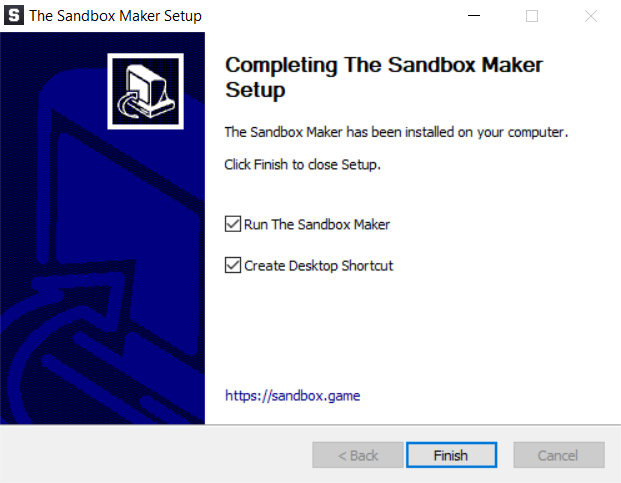Click the "The Sandbox Maker Setup" title bar text
The width and height of the screenshot is (621, 483).
click(115, 16)
